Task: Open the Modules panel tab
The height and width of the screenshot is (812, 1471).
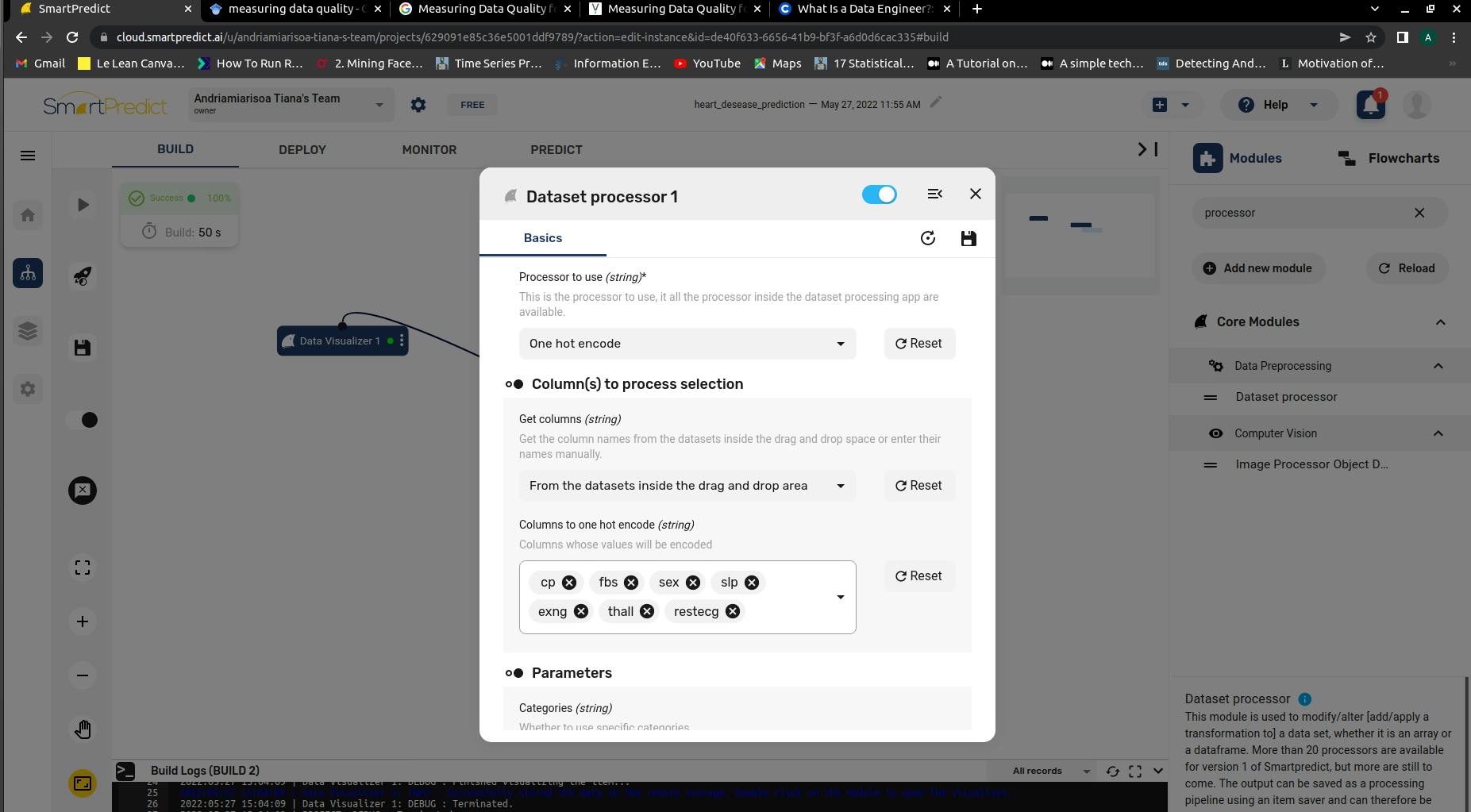Action: coord(1238,158)
